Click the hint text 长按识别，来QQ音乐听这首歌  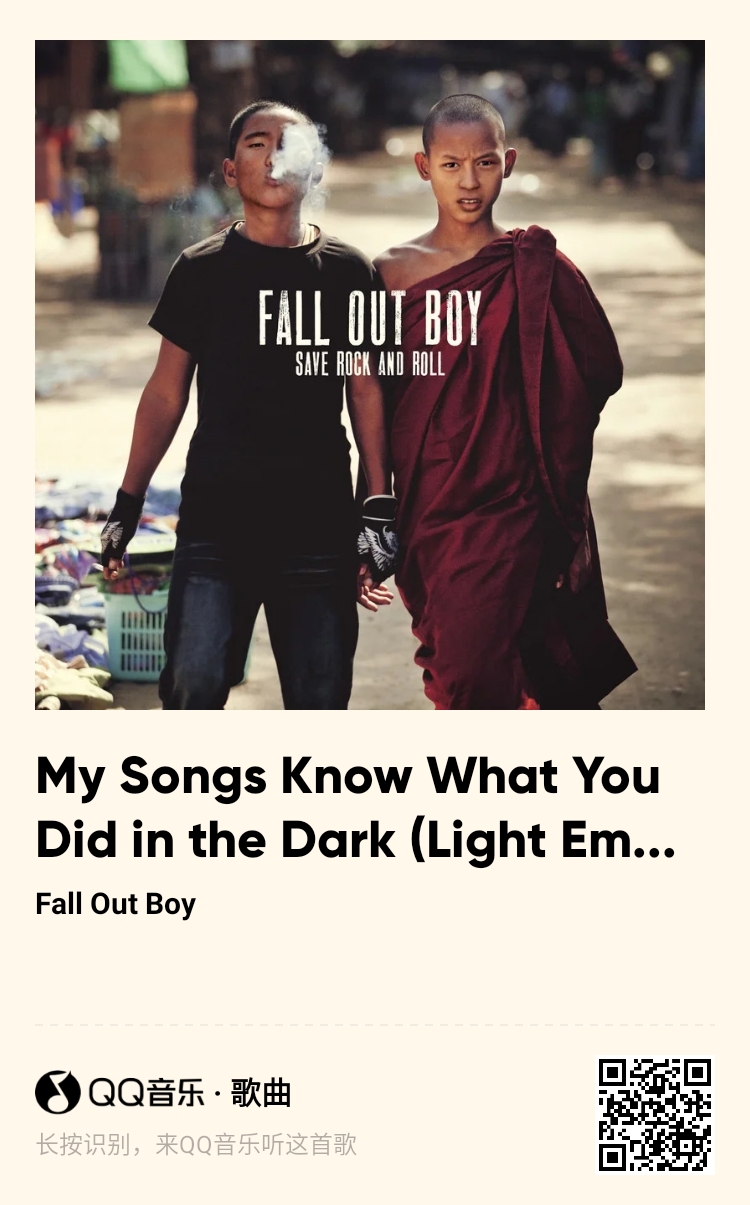196,1145
